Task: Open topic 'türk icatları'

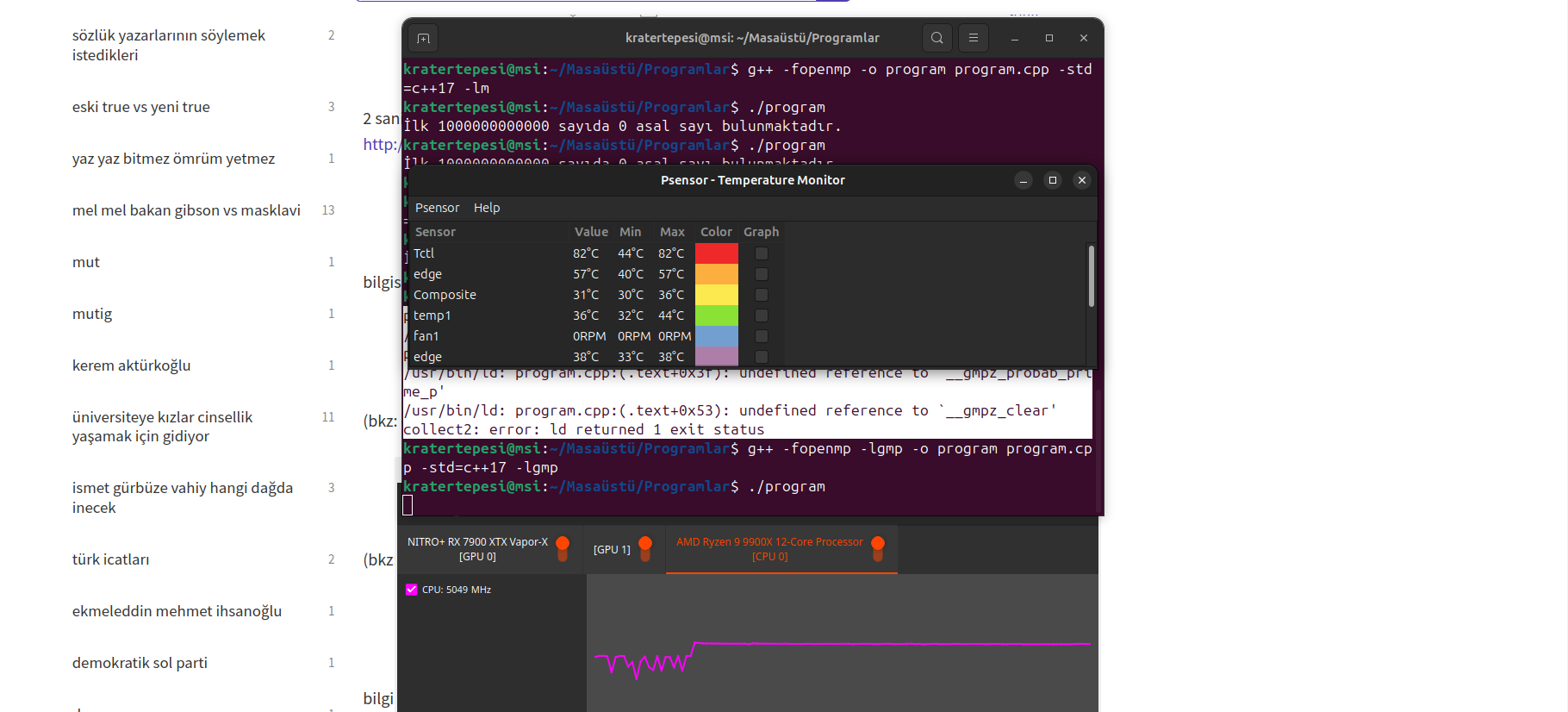Action: 110,559
